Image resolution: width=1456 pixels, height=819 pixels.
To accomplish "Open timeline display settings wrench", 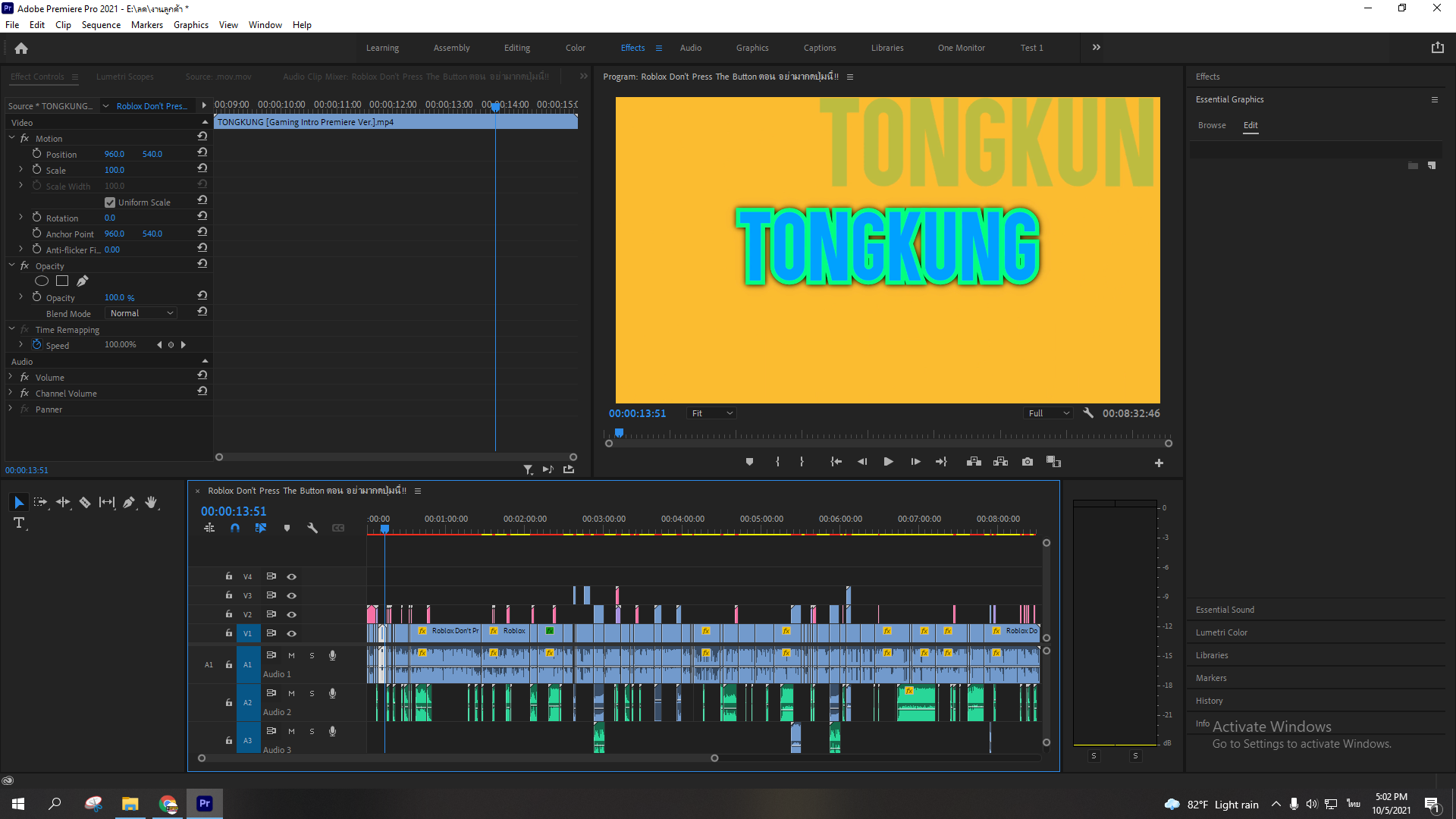I will point(312,528).
